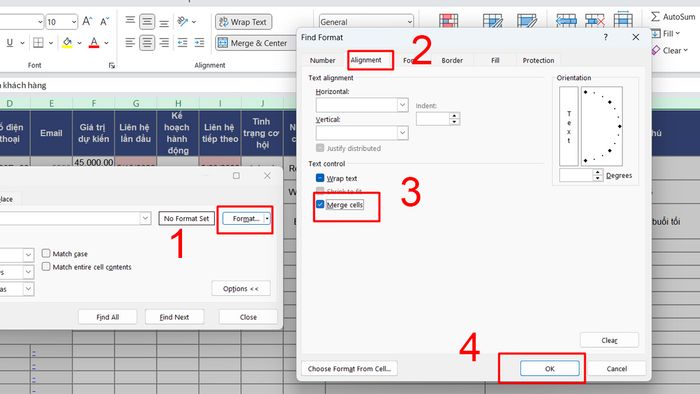Click the Indent value field

pyautogui.click(x=432, y=119)
